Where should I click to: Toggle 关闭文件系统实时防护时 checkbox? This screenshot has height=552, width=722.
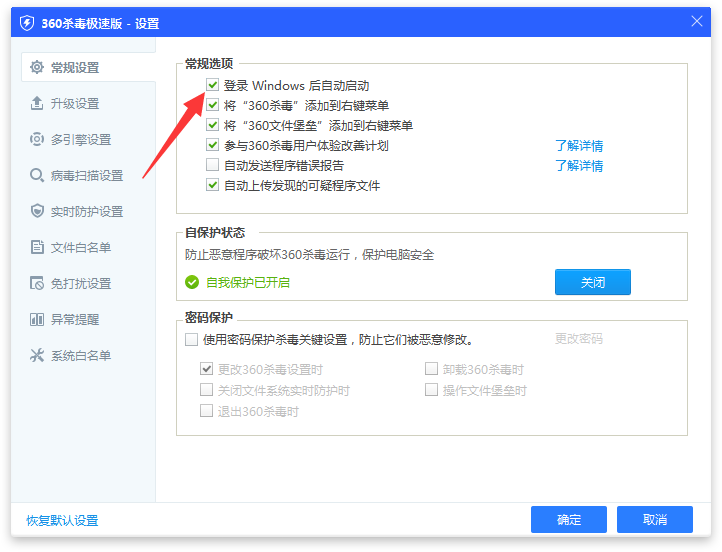coord(206,389)
